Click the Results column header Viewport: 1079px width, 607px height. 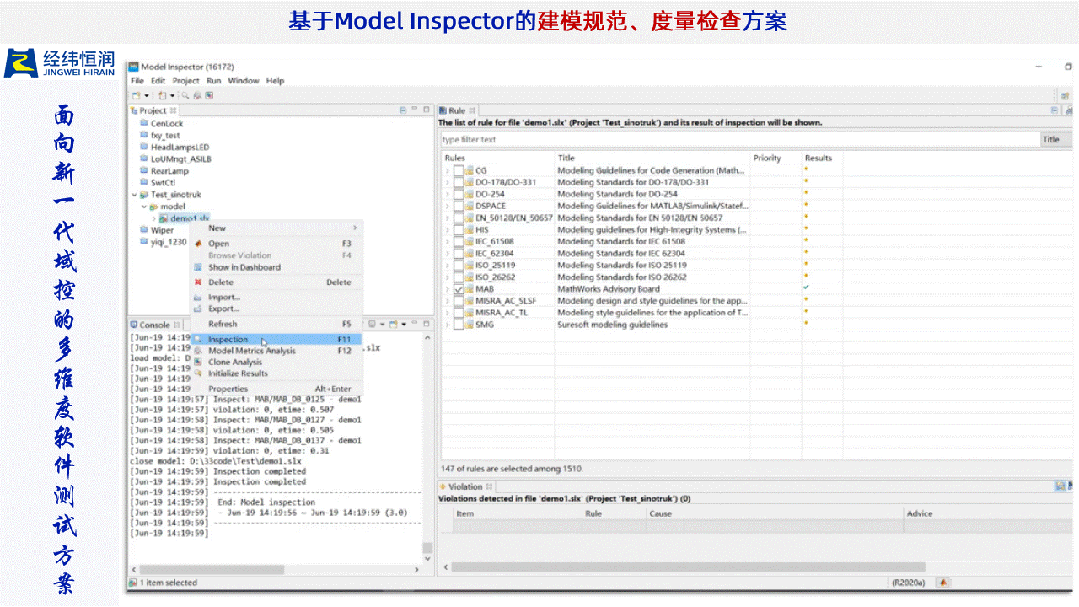[818, 158]
